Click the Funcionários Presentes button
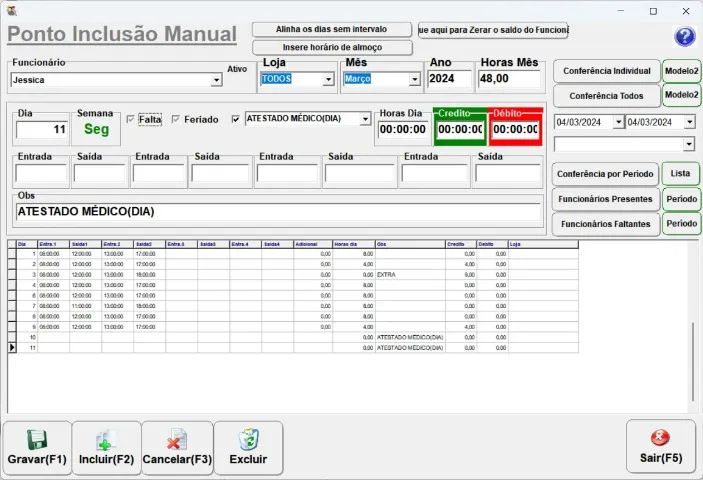 click(605, 199)
